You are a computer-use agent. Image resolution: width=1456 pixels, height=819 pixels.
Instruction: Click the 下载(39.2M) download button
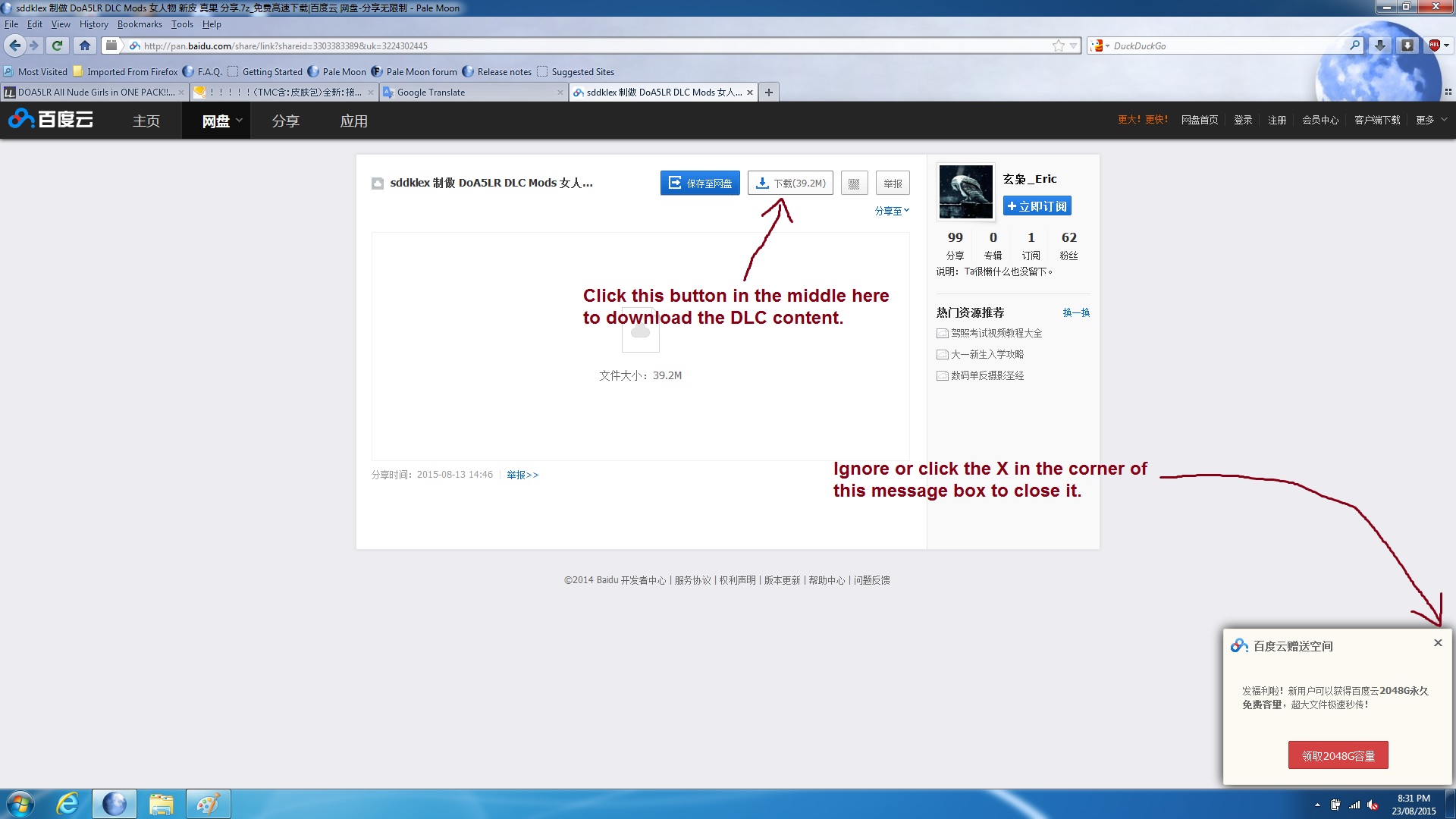(x=790, y=184)
